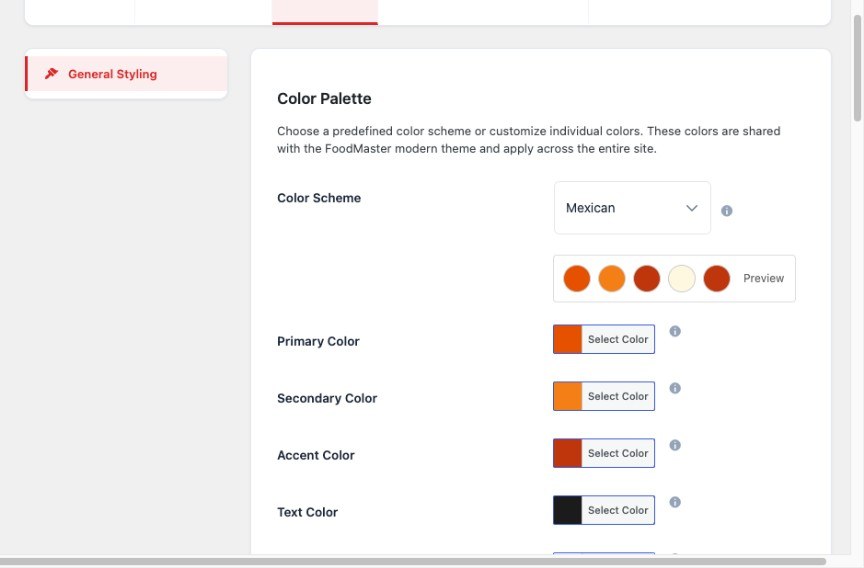
Task: Click the Color Palette heading
Action: pos(324,99)
